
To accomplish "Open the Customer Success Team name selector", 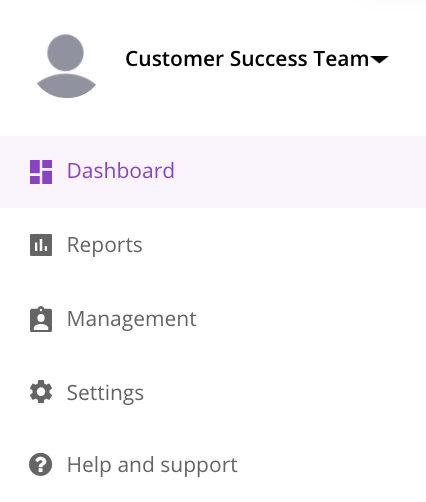I will click(x=257, y=59).
